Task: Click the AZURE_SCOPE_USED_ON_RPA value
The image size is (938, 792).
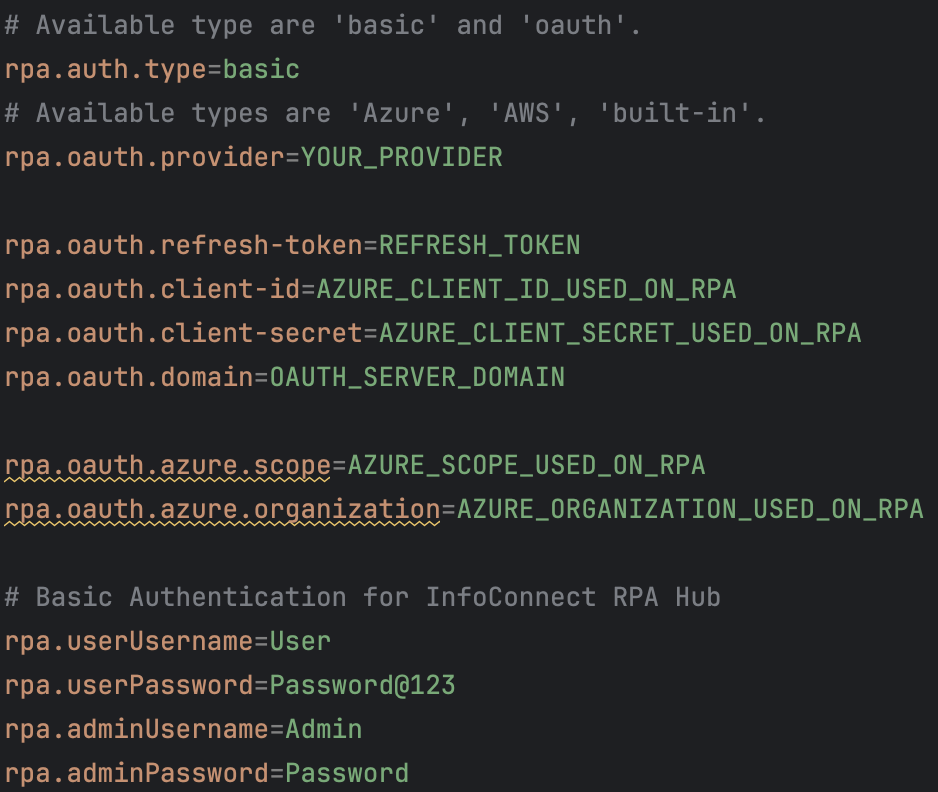Action: [x=526, y=466]
